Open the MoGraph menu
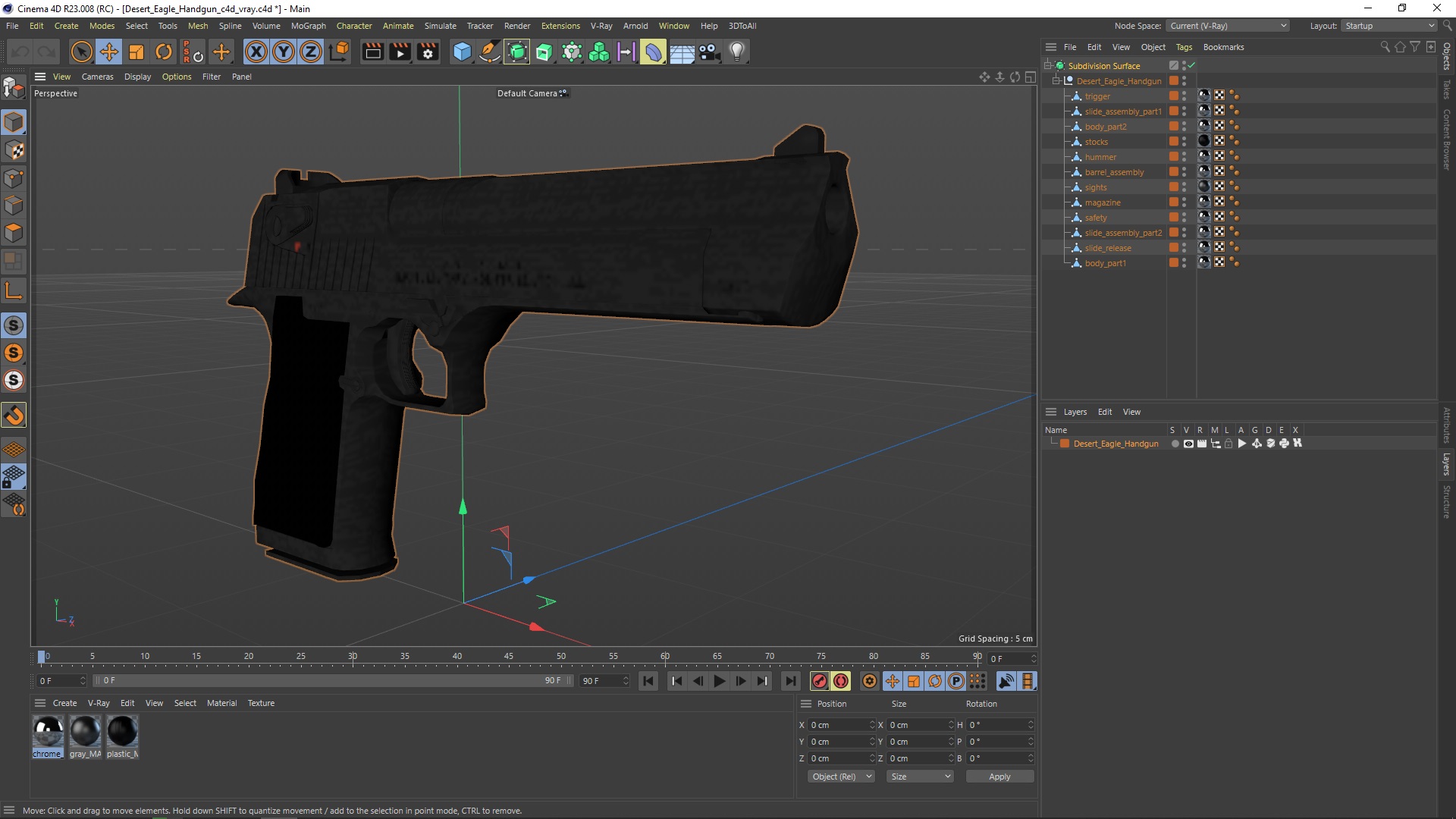Viewport: 1456px width, 819px height. pyautogui.click(x=309, y=26)
